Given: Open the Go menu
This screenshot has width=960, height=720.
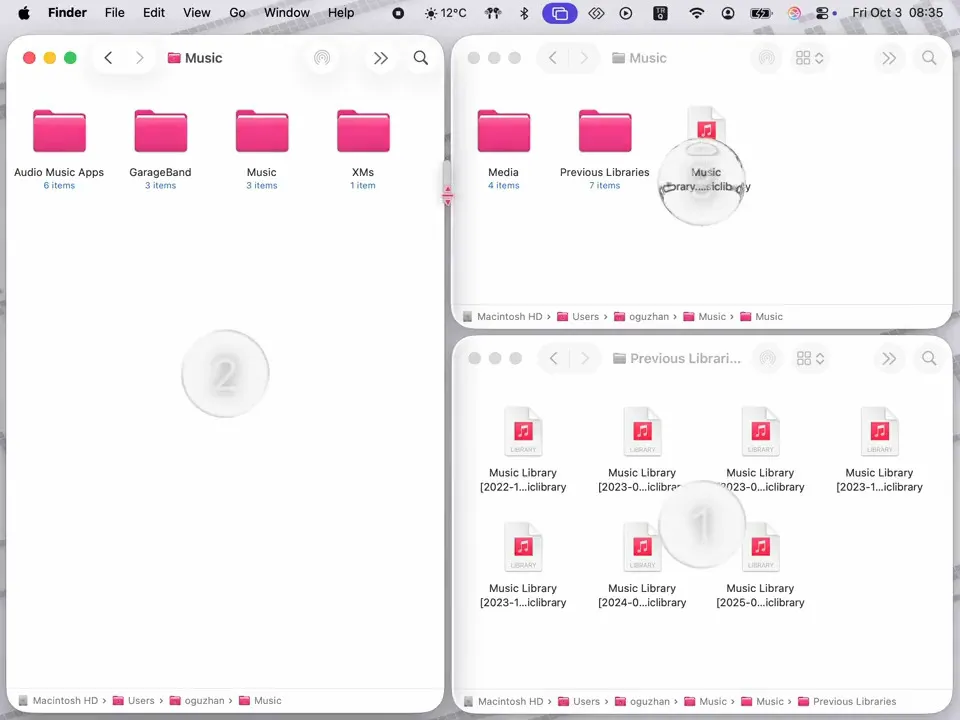Looking at the screenshot, I should (x=237, y=13).
